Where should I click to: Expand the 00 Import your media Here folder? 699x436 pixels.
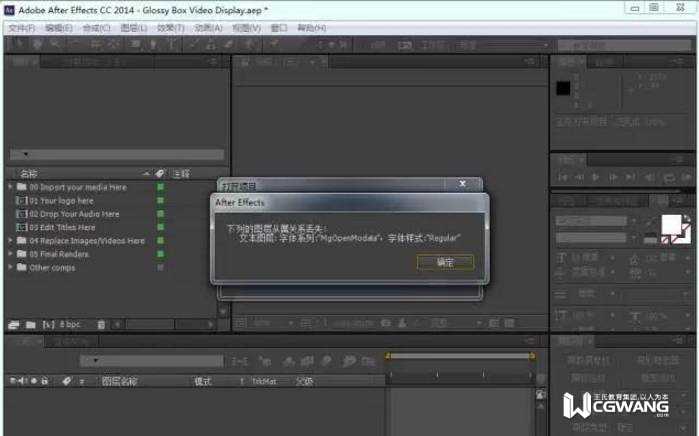pyautogui.click(x=10, y=187)
